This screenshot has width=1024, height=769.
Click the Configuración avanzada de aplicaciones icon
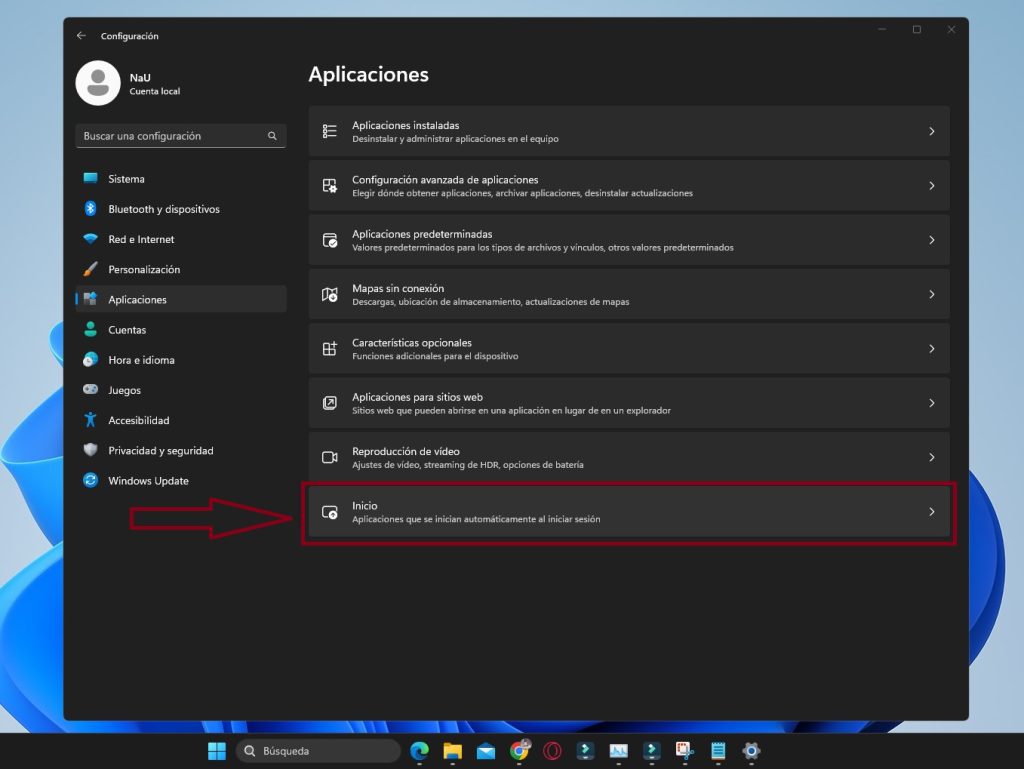tap(329, 185)
